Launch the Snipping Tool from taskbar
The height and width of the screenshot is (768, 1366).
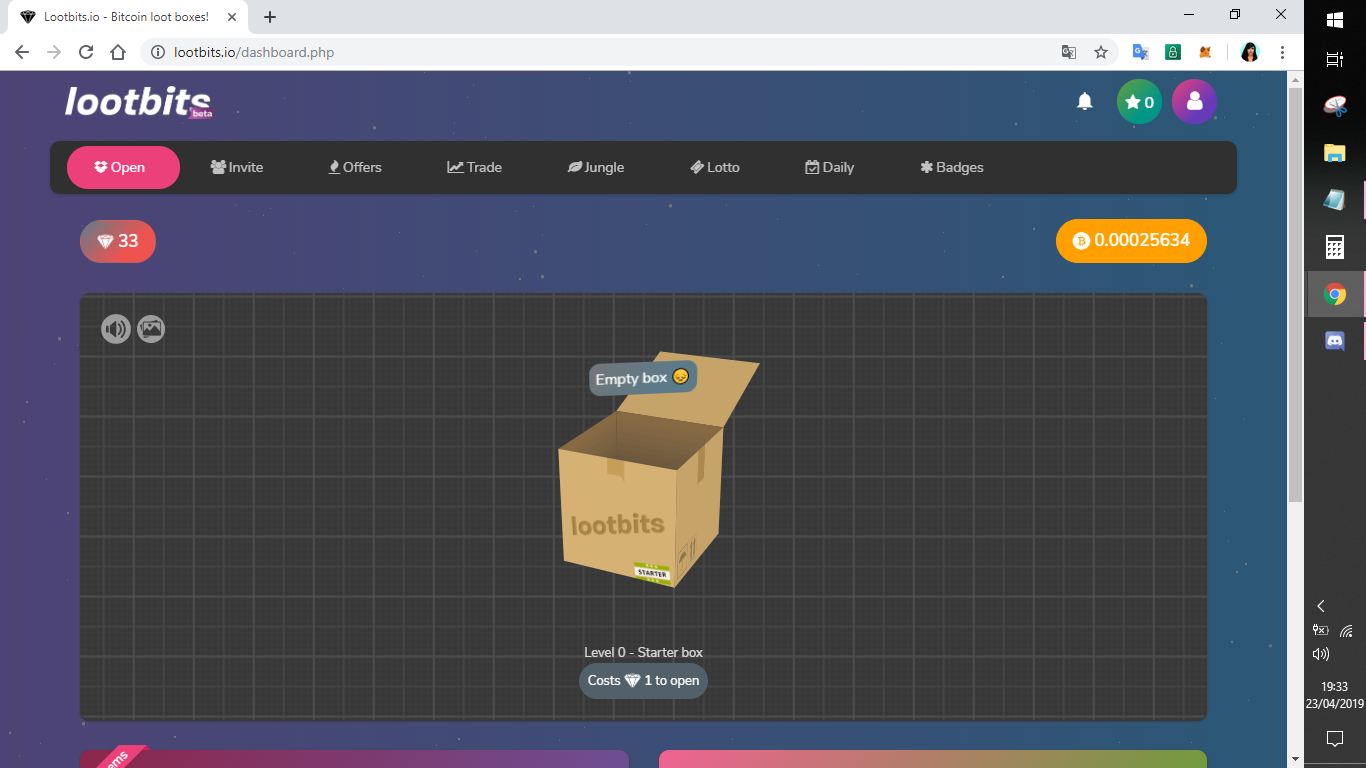click(1335, 104)
